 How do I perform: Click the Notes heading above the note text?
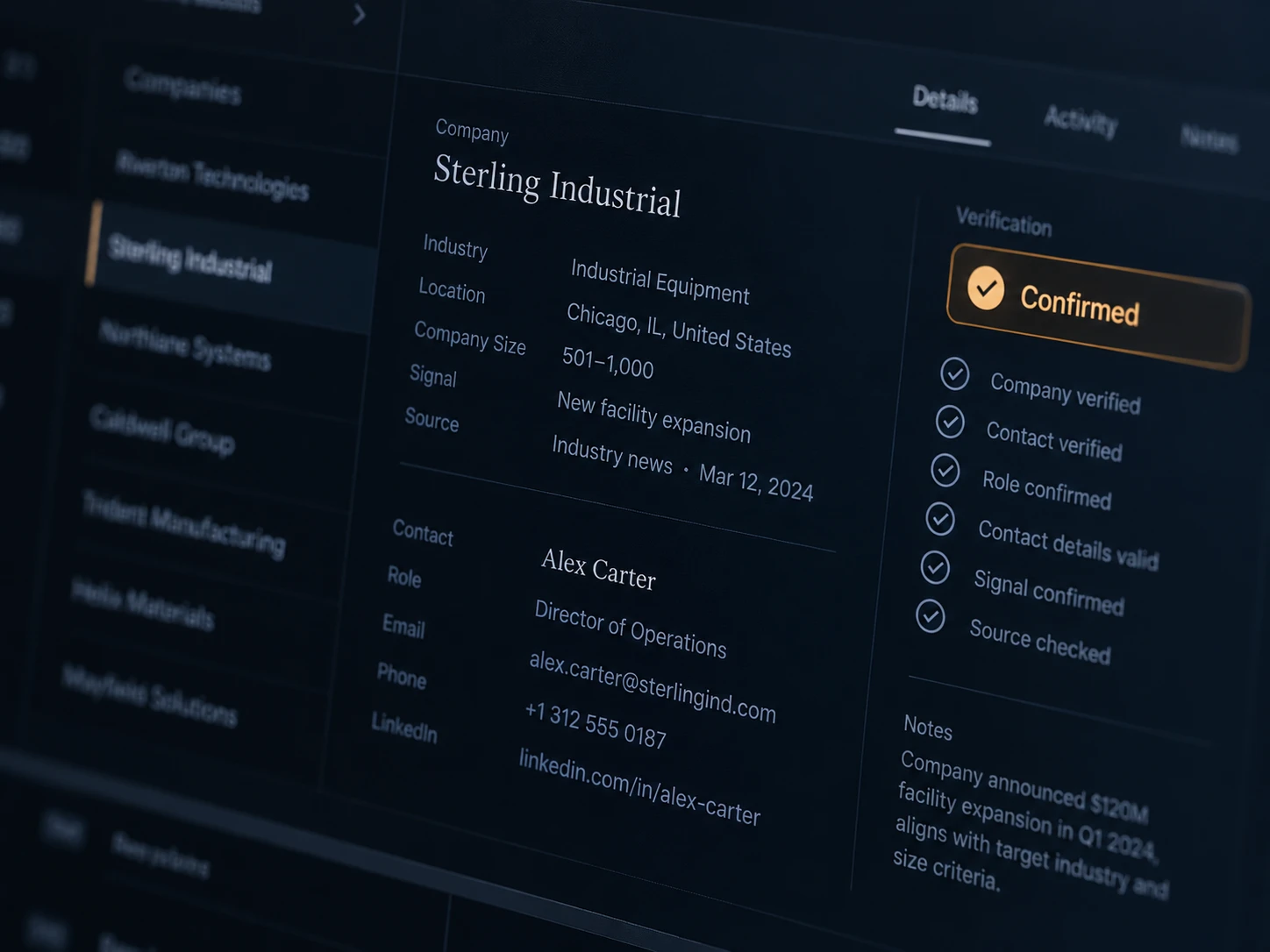[x=928, y=728]
